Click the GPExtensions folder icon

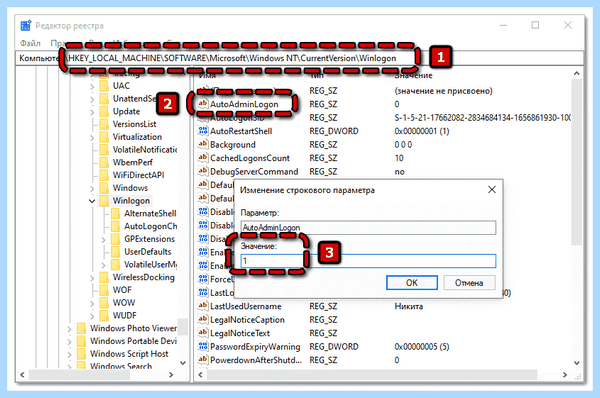click(x=115, y=239)
